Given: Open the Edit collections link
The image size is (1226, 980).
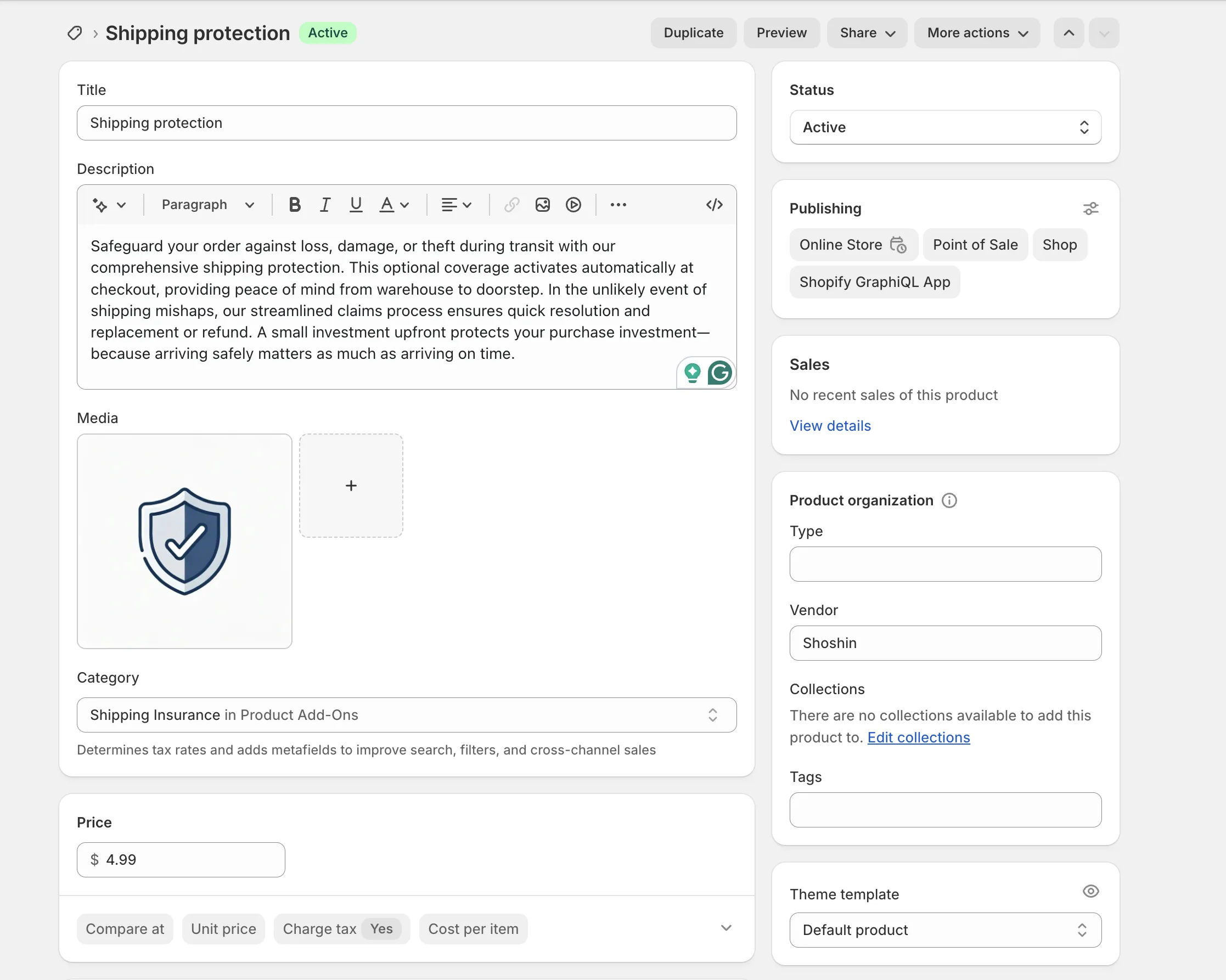Looking at the screenshot, I should [x=918, y=737].
